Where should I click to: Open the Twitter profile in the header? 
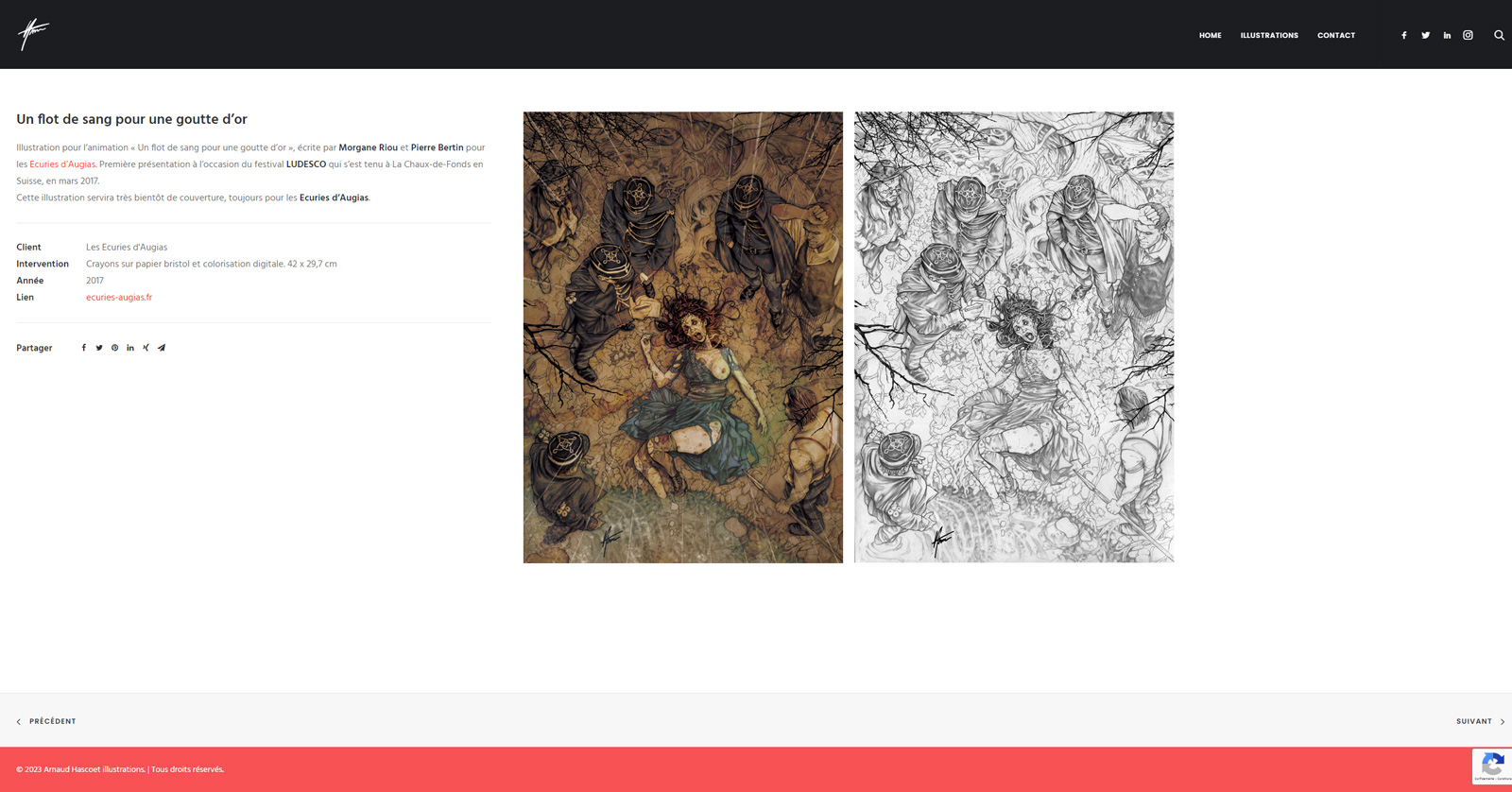coord(1425,36)
